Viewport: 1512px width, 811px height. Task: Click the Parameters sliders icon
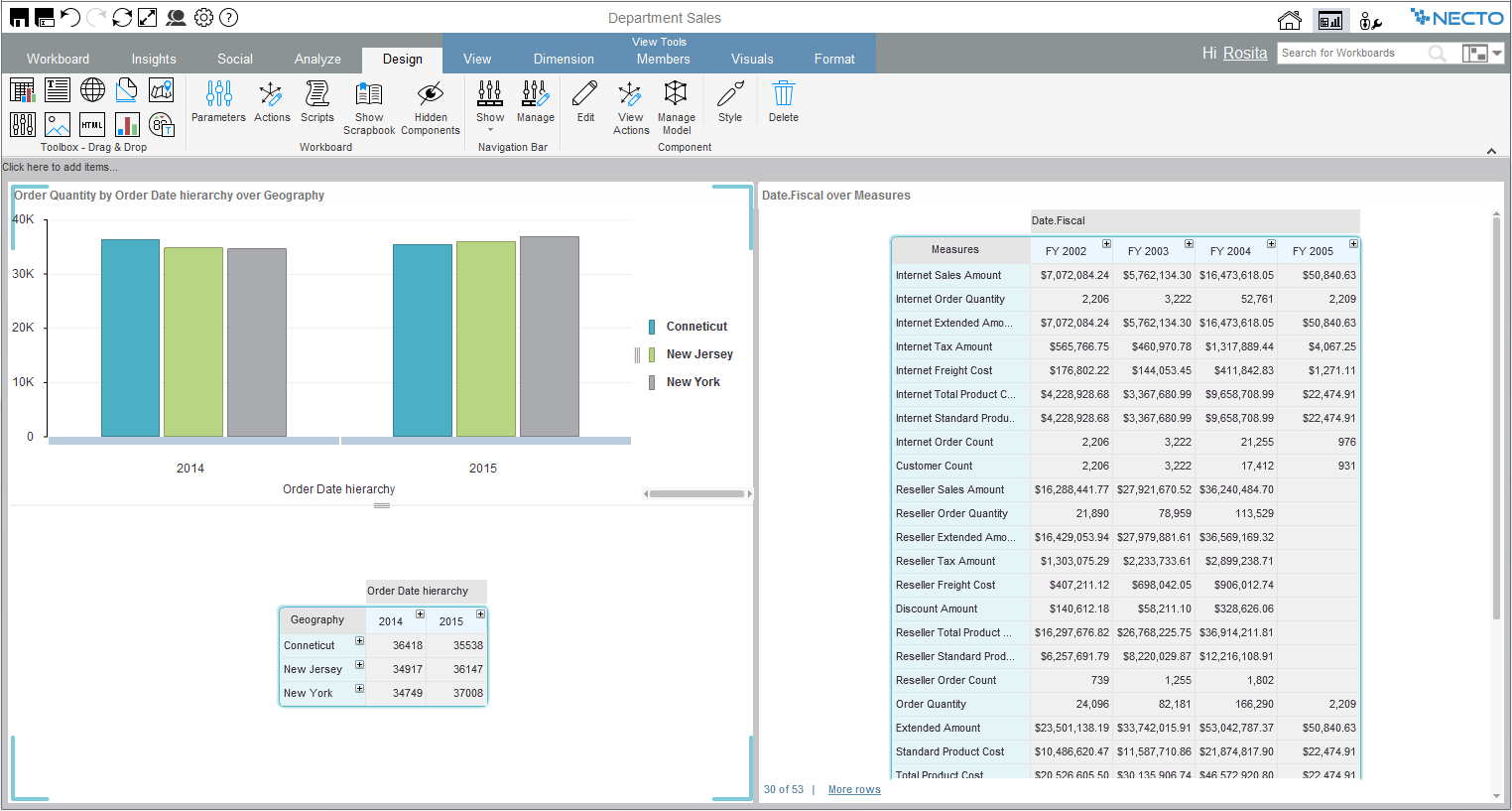tap(218, 94)
